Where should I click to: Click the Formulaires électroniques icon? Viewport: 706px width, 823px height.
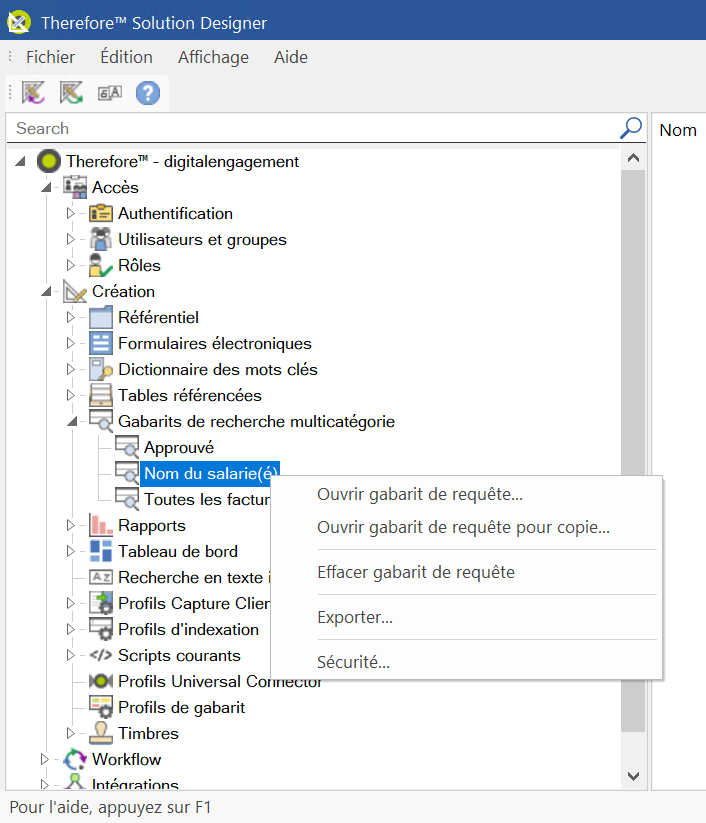click(101, 343)
